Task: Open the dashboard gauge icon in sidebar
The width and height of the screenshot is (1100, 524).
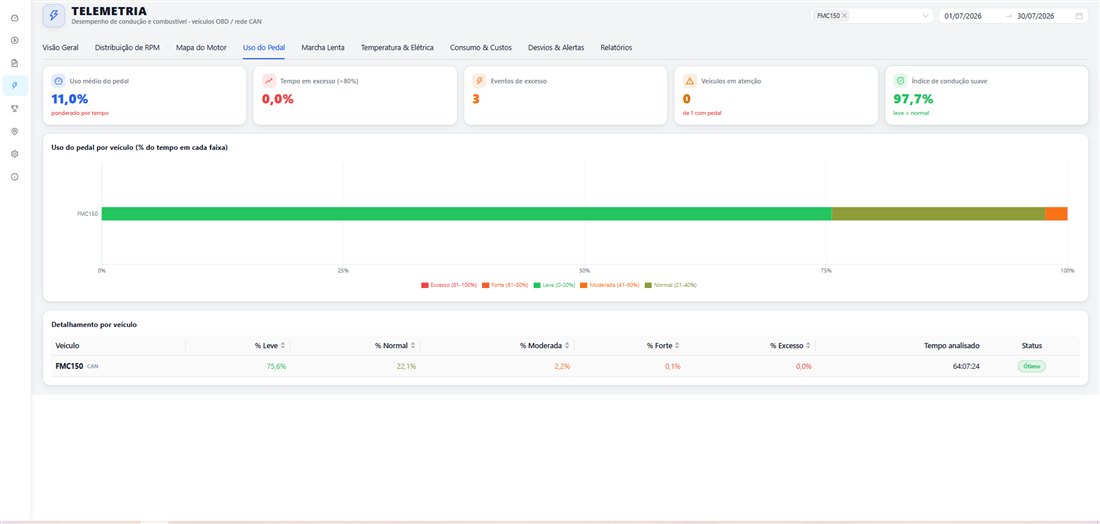Action: coord(15,18)
